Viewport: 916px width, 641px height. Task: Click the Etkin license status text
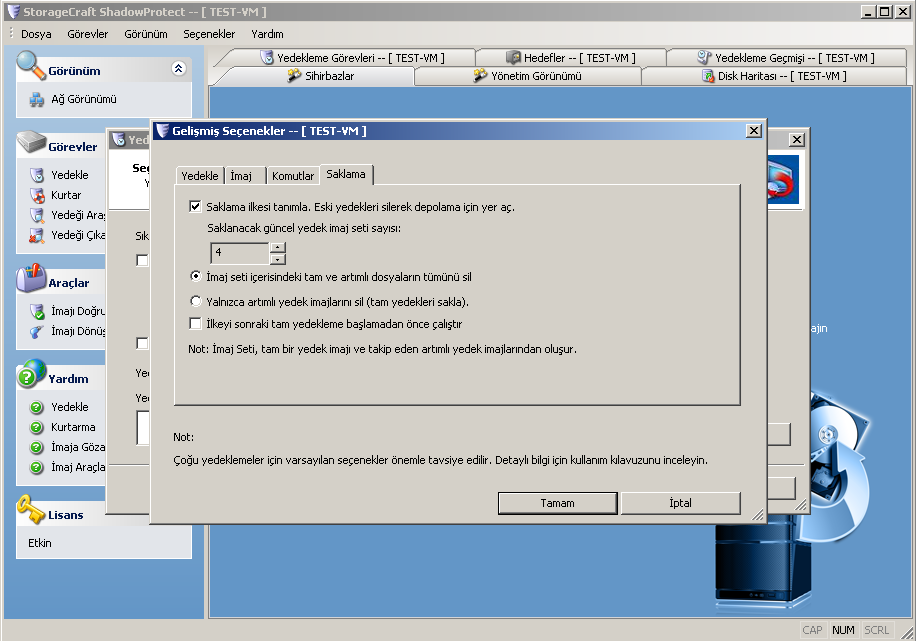[x=40, y=543]
